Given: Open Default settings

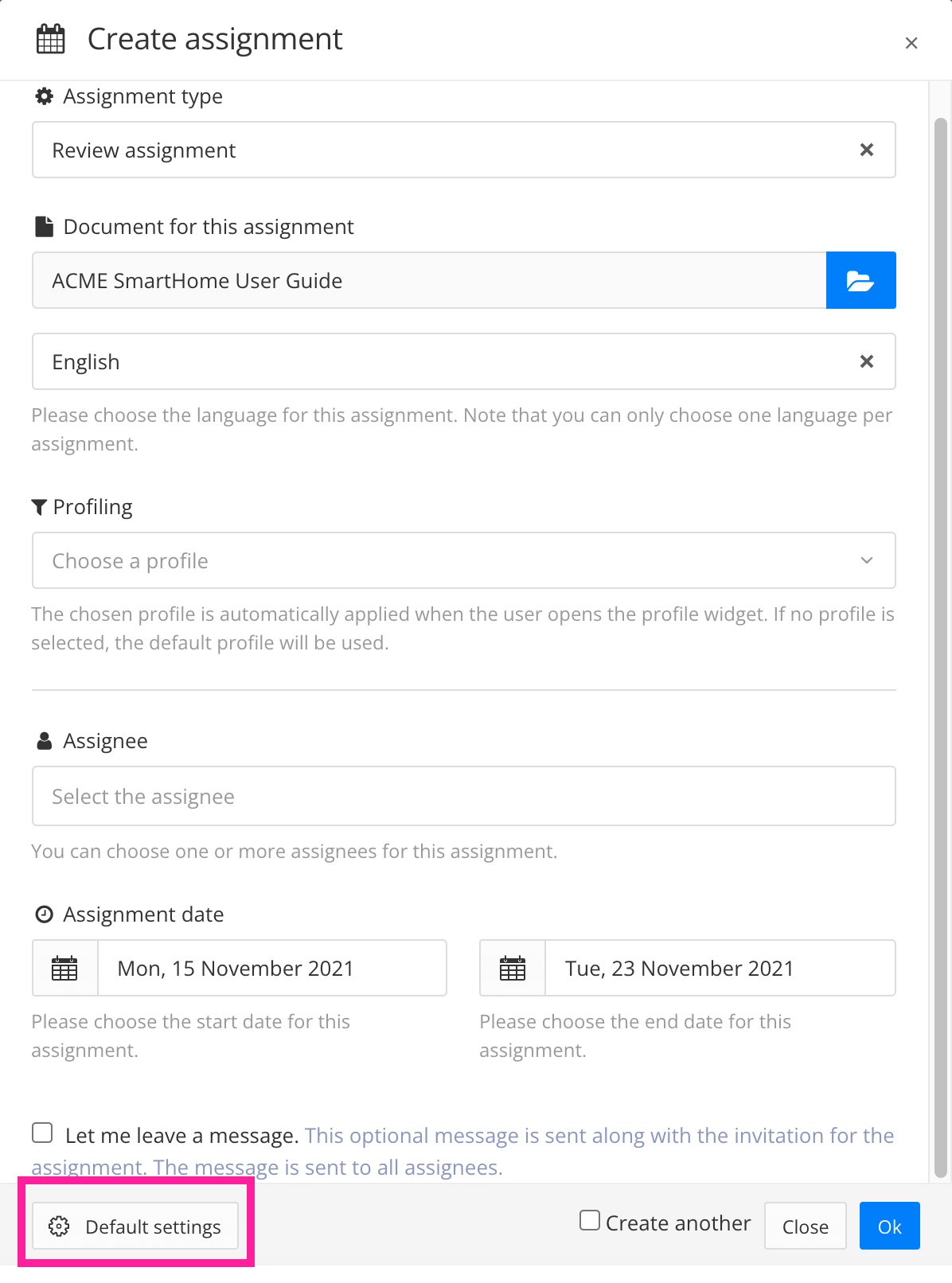Looking at the screenshot, I should pos(135,1226).
